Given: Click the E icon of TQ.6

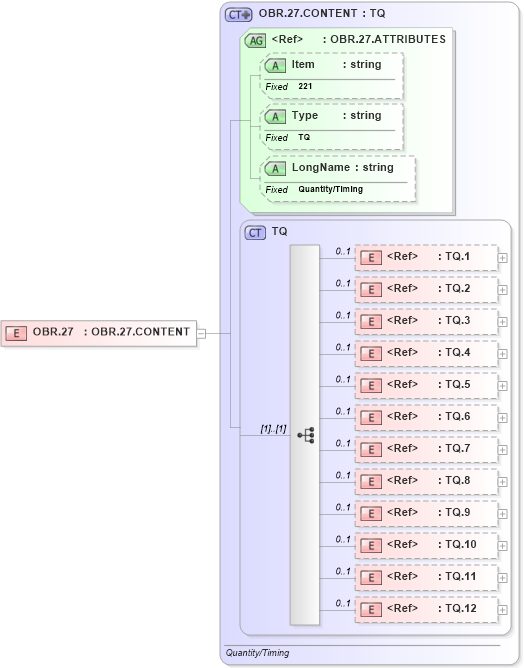Looking at the screenshot, I should [371, 418].
